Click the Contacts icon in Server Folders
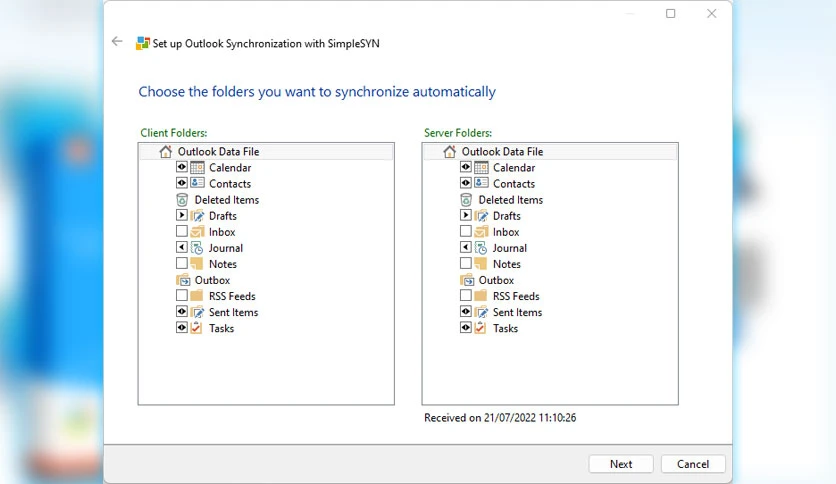Image resolution: width=836 pixels, height=484 pixels. tap(481, 183)
